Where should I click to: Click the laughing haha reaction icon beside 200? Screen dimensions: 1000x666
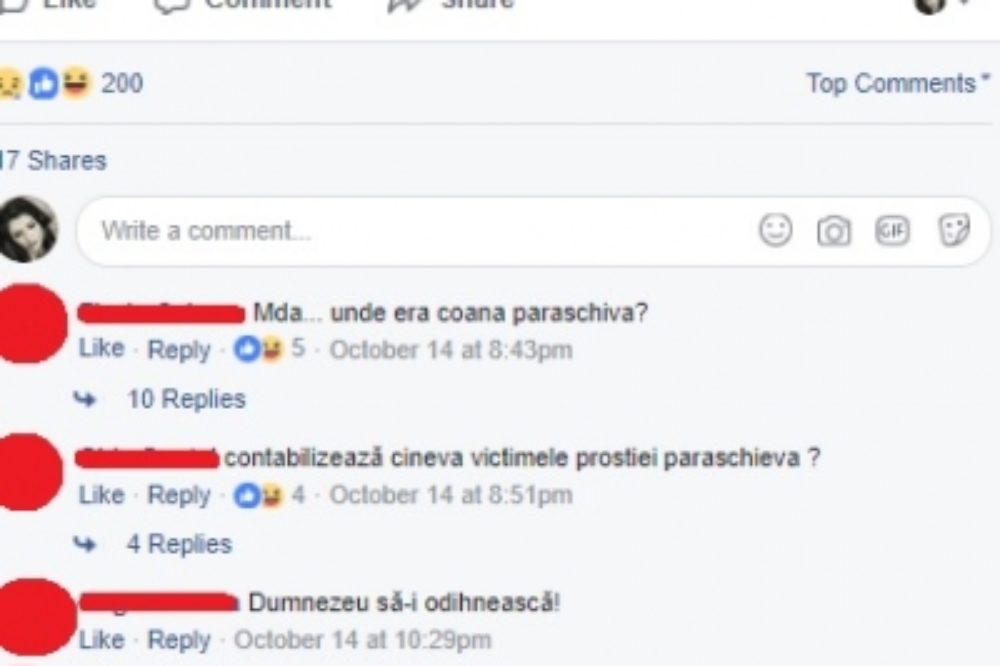[x=76, y=83]
